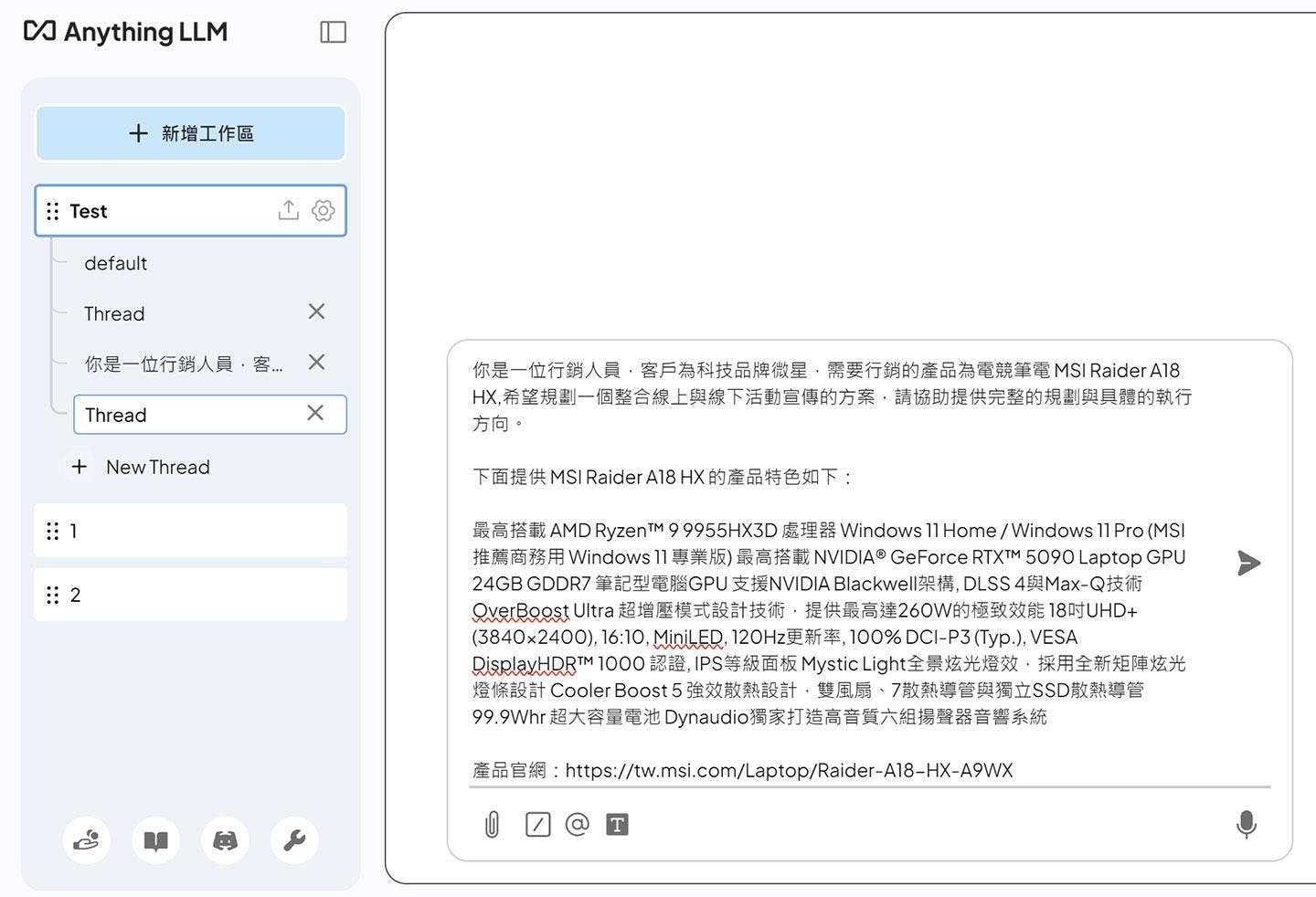Delete the 你是一位行銷人員 thread
The image size is (1316, 897).
[x=316, y=362]
